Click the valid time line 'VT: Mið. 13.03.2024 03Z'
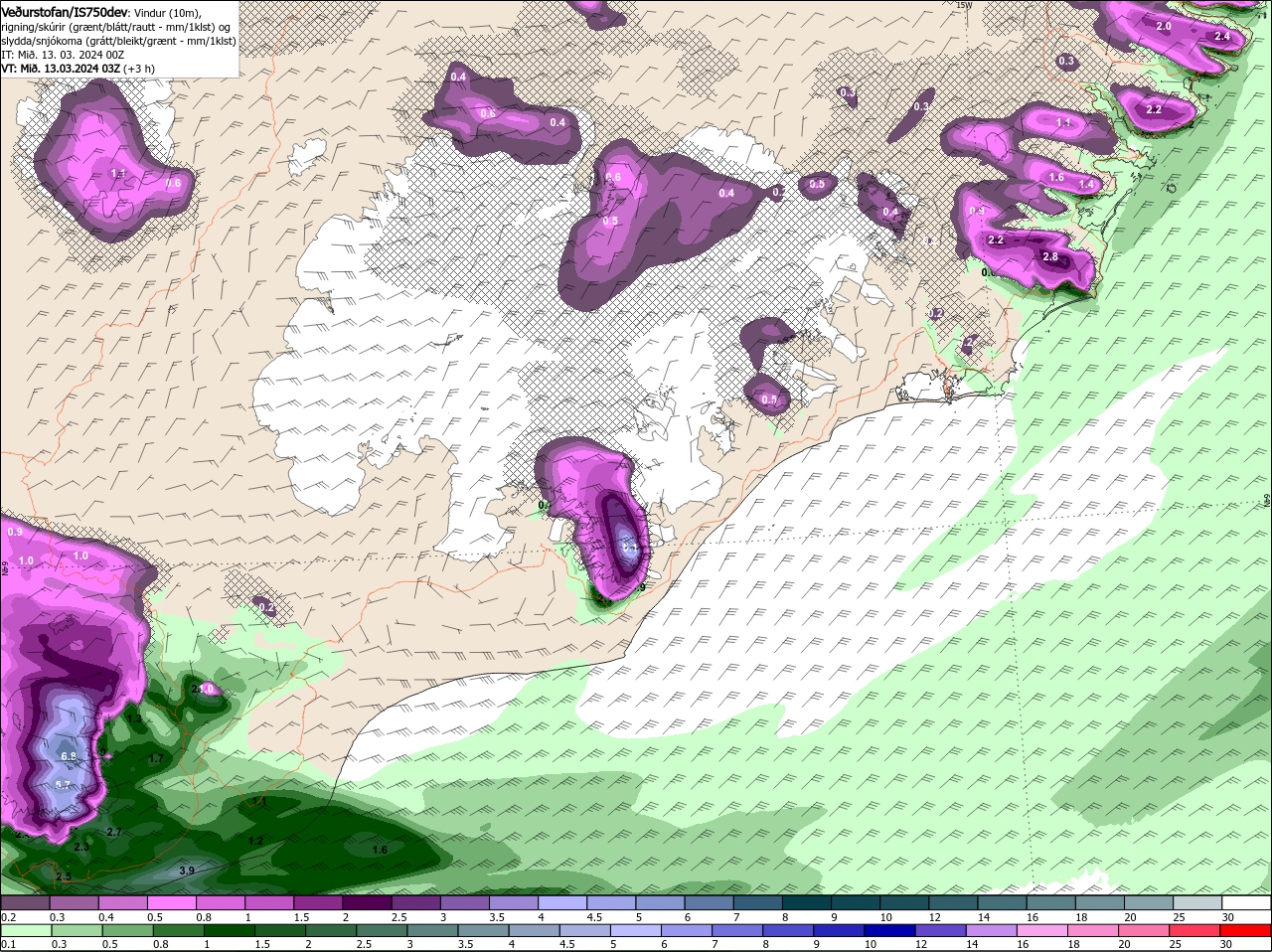Viewport: 1272px width, 952px height. point(60,69)
